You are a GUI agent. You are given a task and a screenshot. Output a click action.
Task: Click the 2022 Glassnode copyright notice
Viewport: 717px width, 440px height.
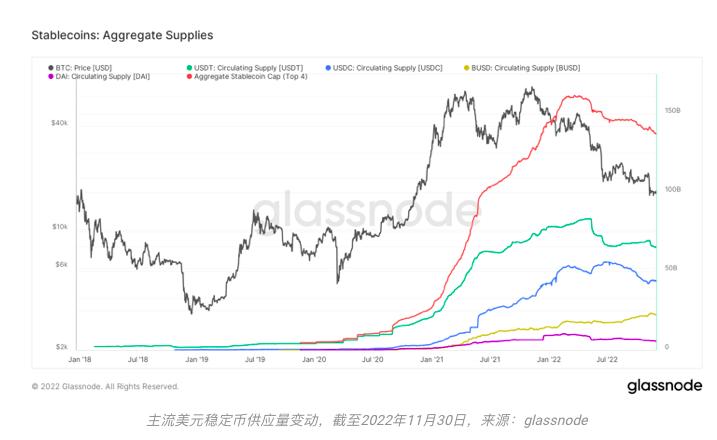[x=105, y=386]
